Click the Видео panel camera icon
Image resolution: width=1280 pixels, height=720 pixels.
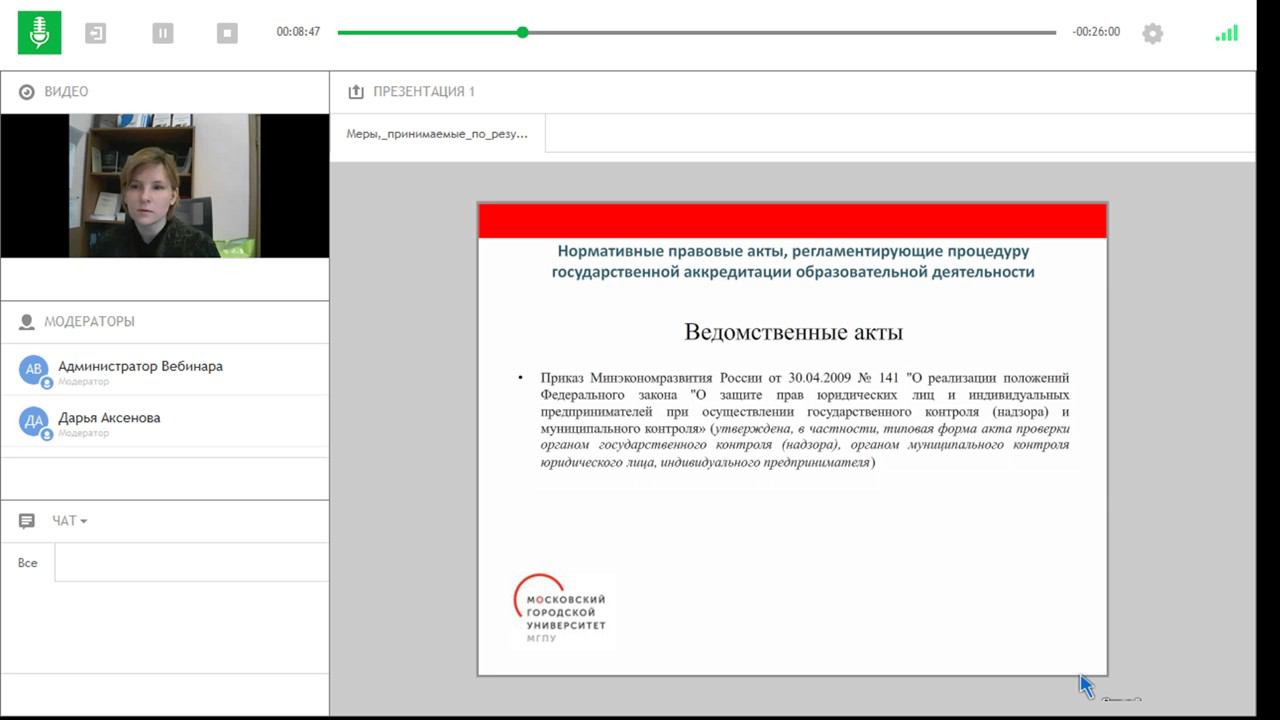[x=26, y=92]
